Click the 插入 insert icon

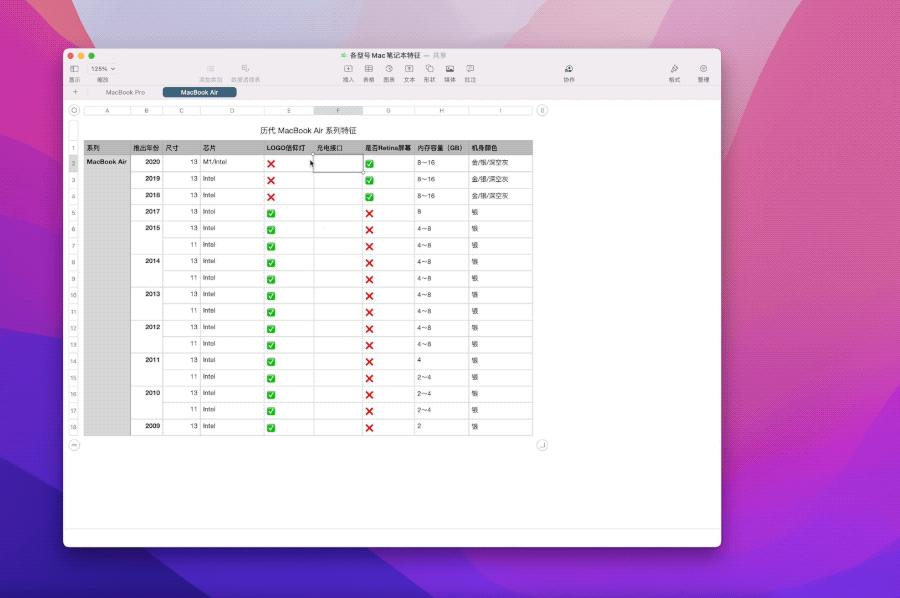click(x=348, y=69)
